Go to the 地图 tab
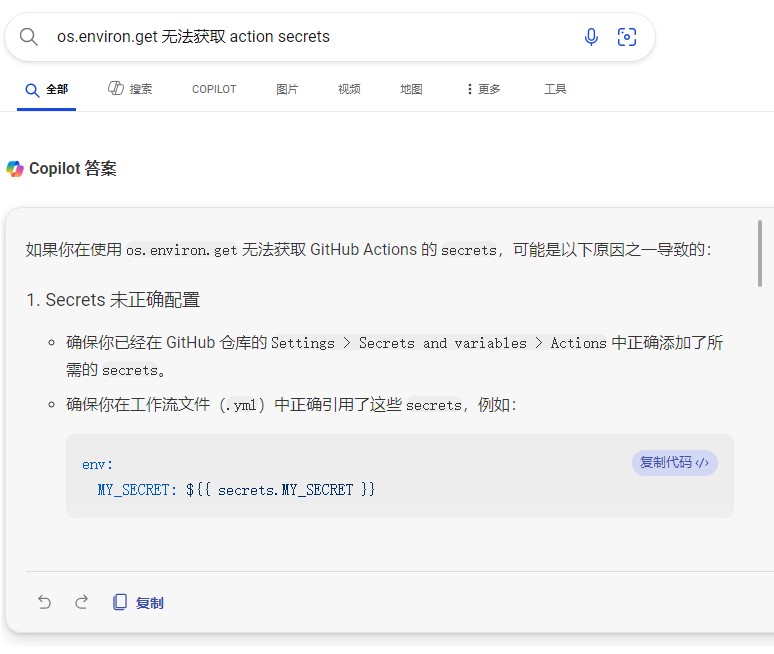This screenshot has height=654, width=774. pyautogui.click(x=411, y=89)
